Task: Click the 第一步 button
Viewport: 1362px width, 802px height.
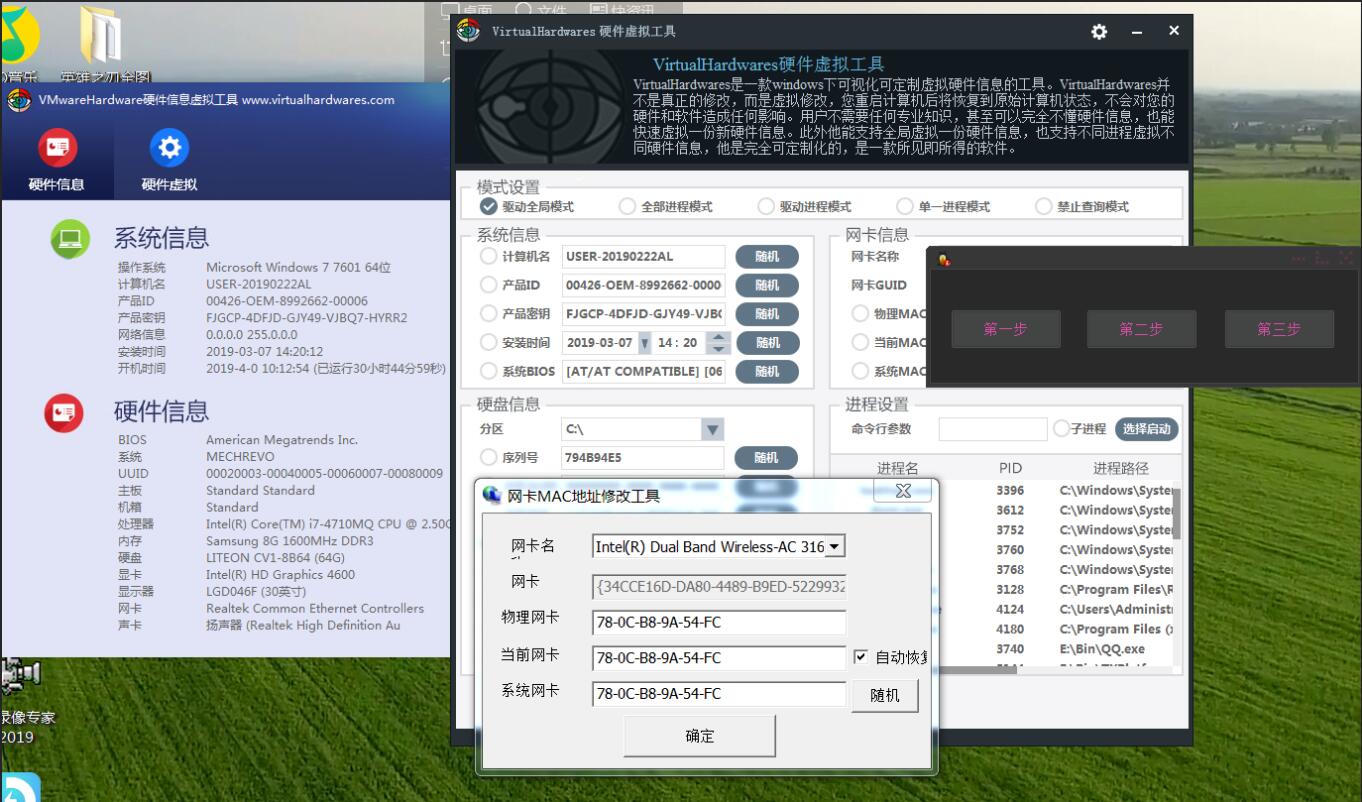Action: click(1005, 329)
